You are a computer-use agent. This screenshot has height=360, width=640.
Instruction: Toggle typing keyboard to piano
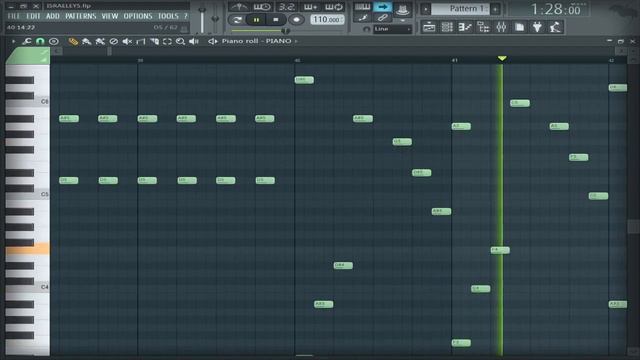(362, 7)
